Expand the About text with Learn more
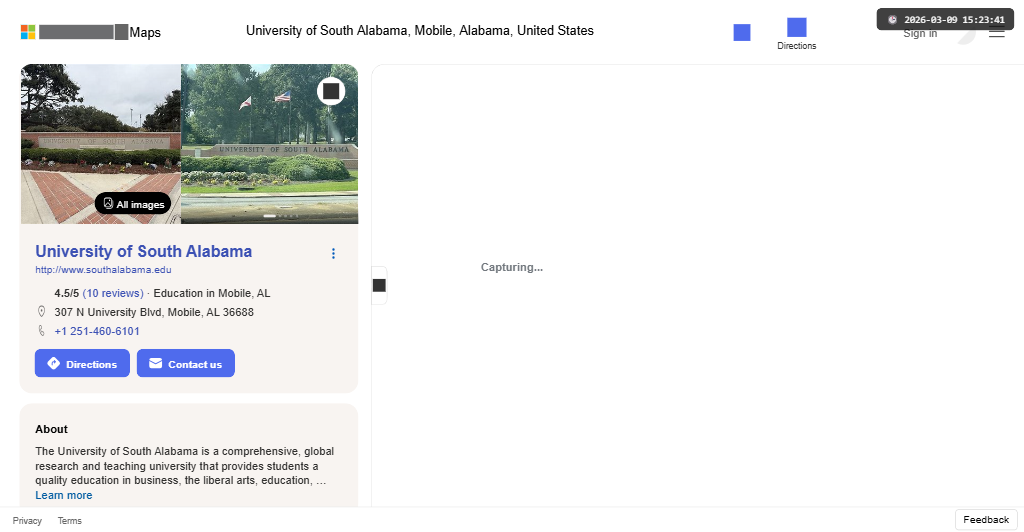The image size is (1024, 532). click(x=63, y=496)
